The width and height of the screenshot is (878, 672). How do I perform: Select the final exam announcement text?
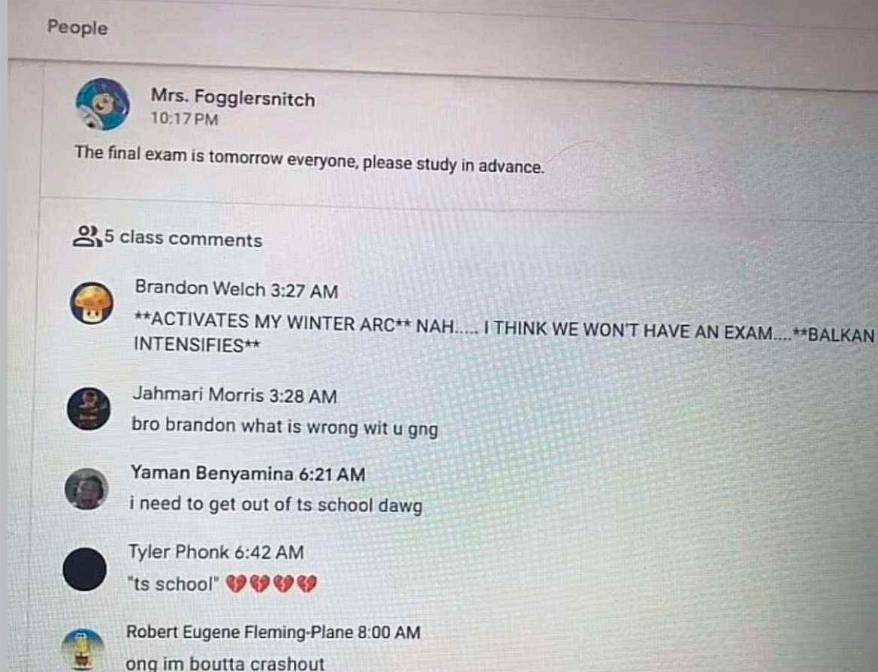(309, 160)
